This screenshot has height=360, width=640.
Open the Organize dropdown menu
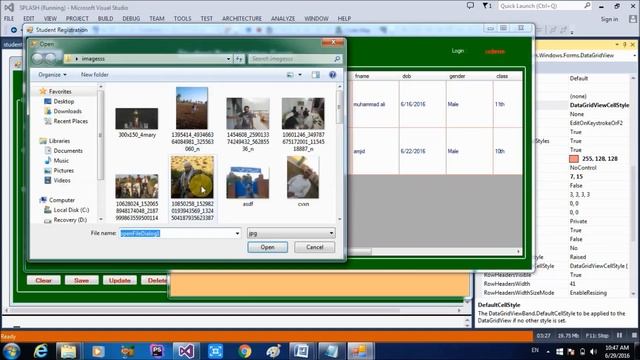pos(52,75)
